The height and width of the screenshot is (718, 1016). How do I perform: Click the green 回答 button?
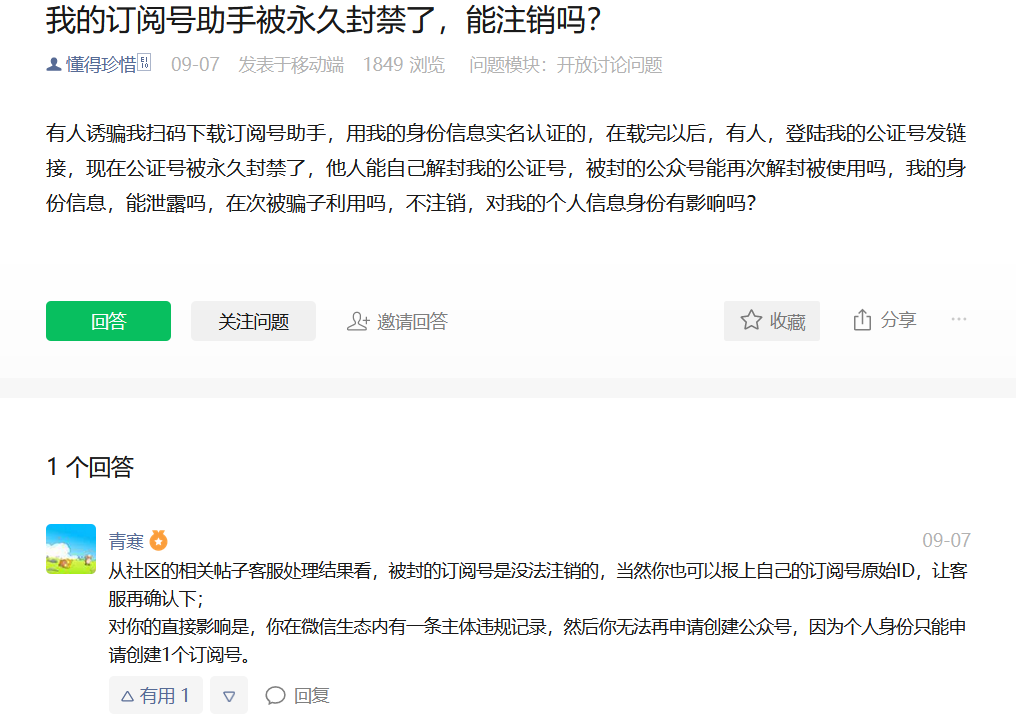pyautogui.click(x=108, y=321)
